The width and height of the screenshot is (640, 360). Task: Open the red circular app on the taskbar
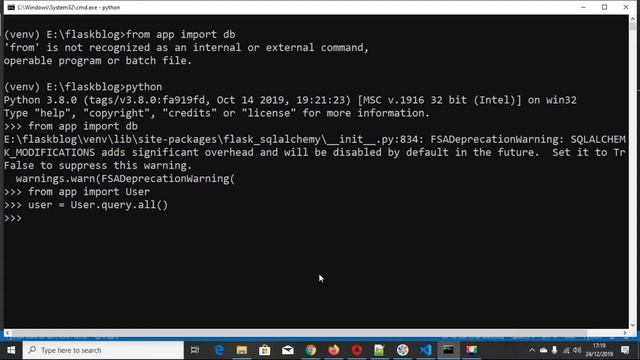[357, 350]
